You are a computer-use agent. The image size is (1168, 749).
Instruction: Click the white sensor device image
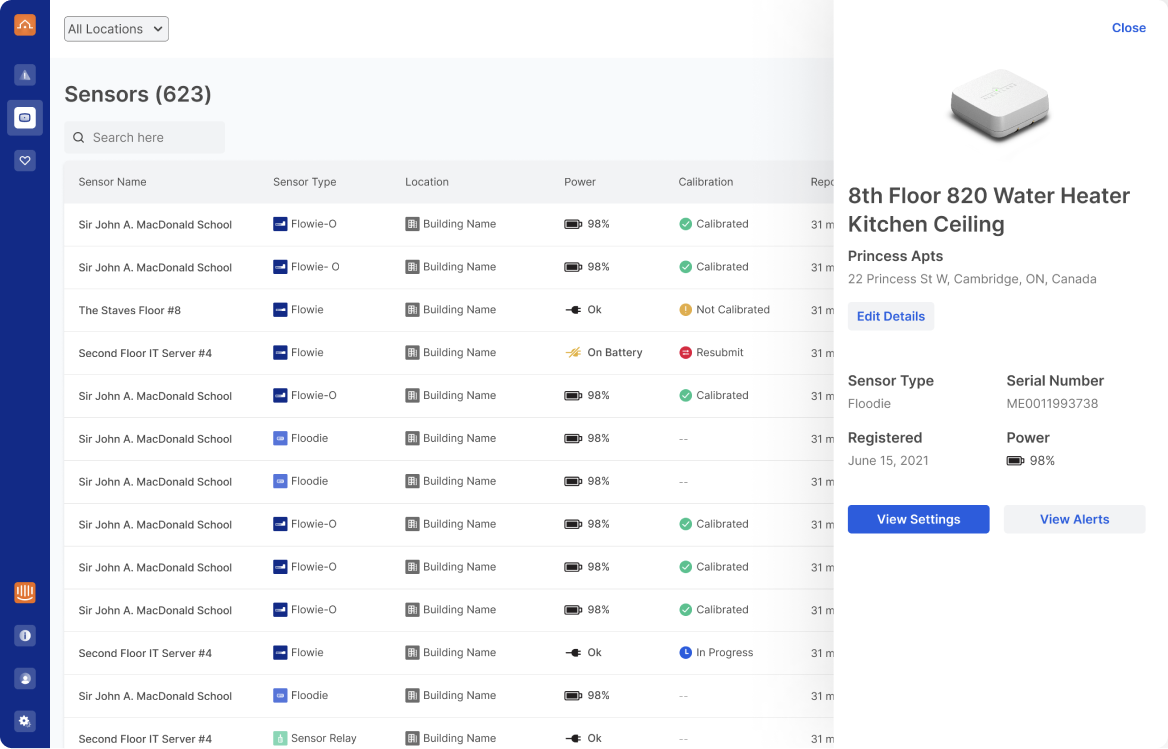(999, 106)
